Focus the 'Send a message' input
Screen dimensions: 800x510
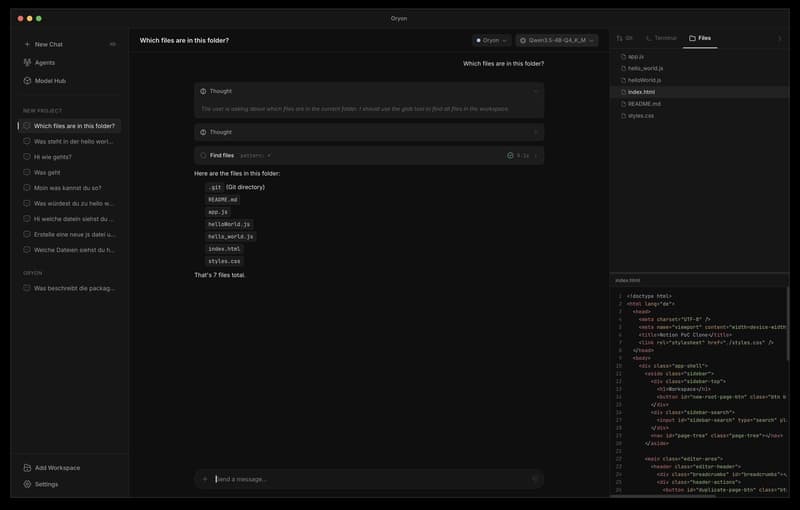pyautogui.click(x=370, y=479)
